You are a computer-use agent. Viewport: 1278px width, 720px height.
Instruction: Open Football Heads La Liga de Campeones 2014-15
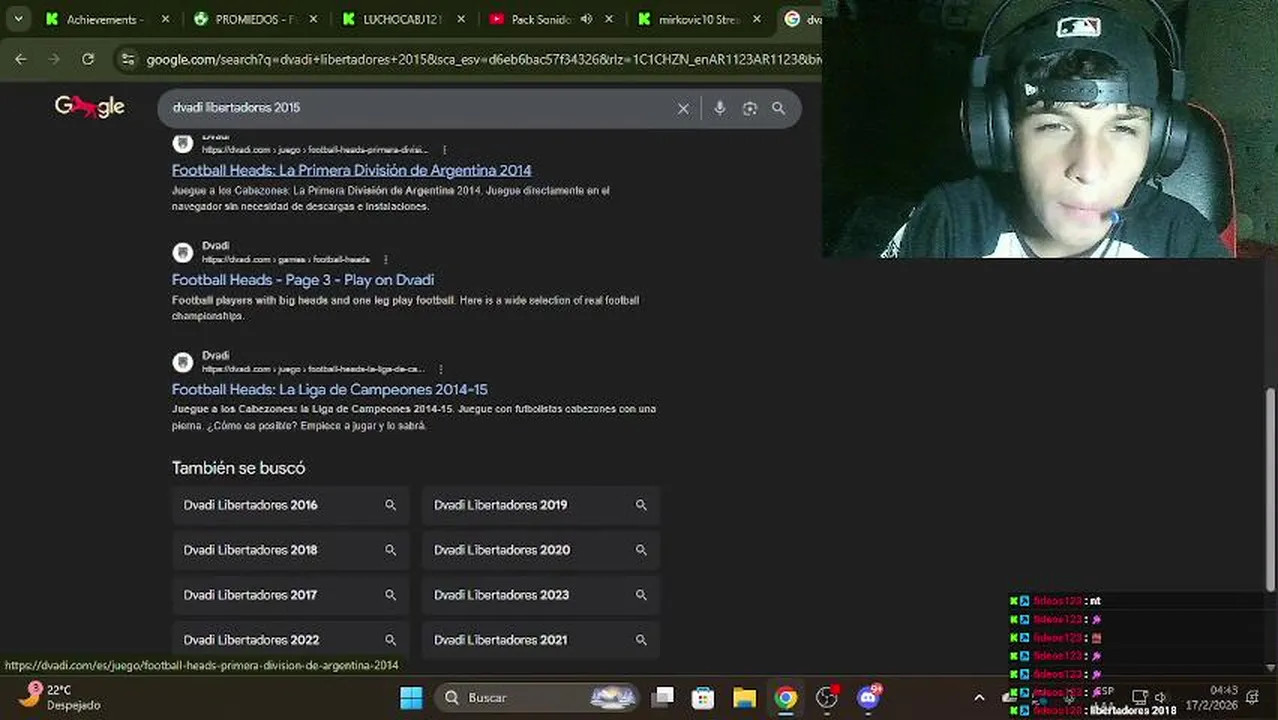330,390
